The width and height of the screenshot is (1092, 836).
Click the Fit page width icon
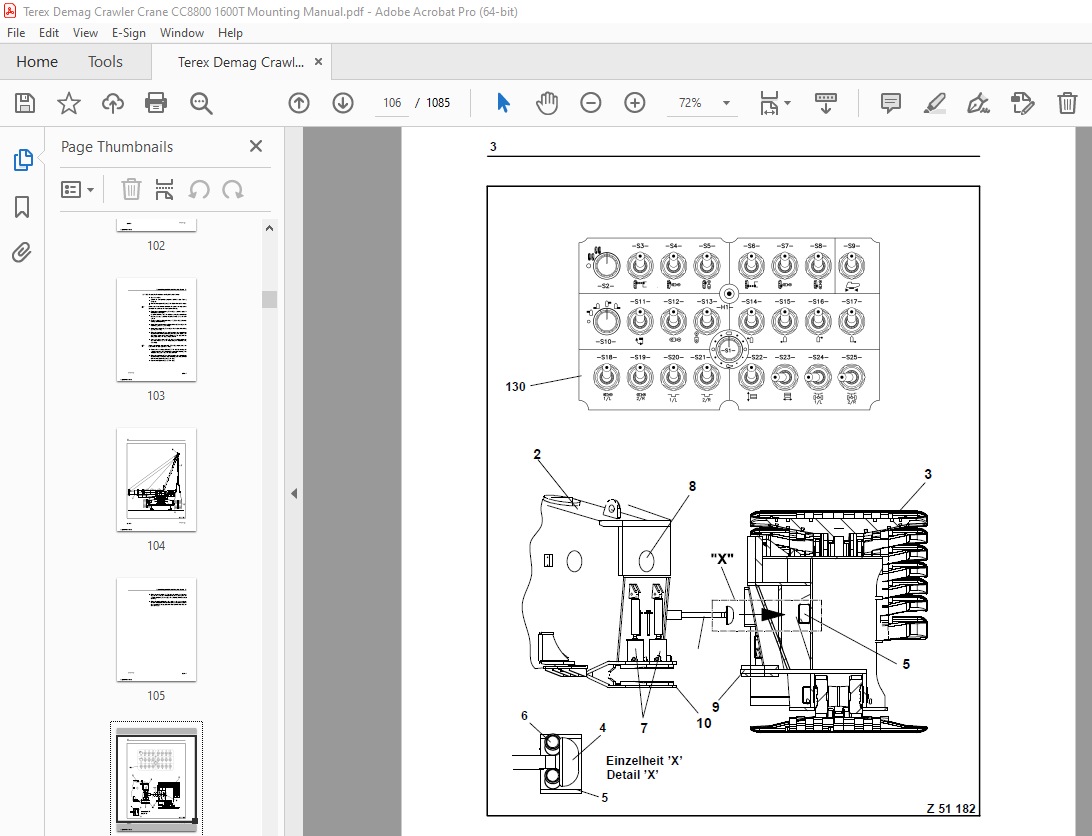click(x=770, y=103)
